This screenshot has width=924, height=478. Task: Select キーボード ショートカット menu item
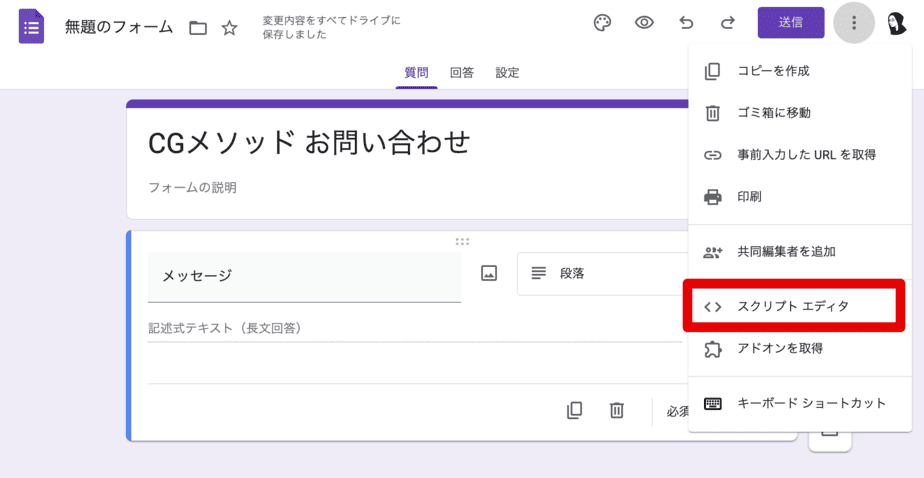[800, 404]
